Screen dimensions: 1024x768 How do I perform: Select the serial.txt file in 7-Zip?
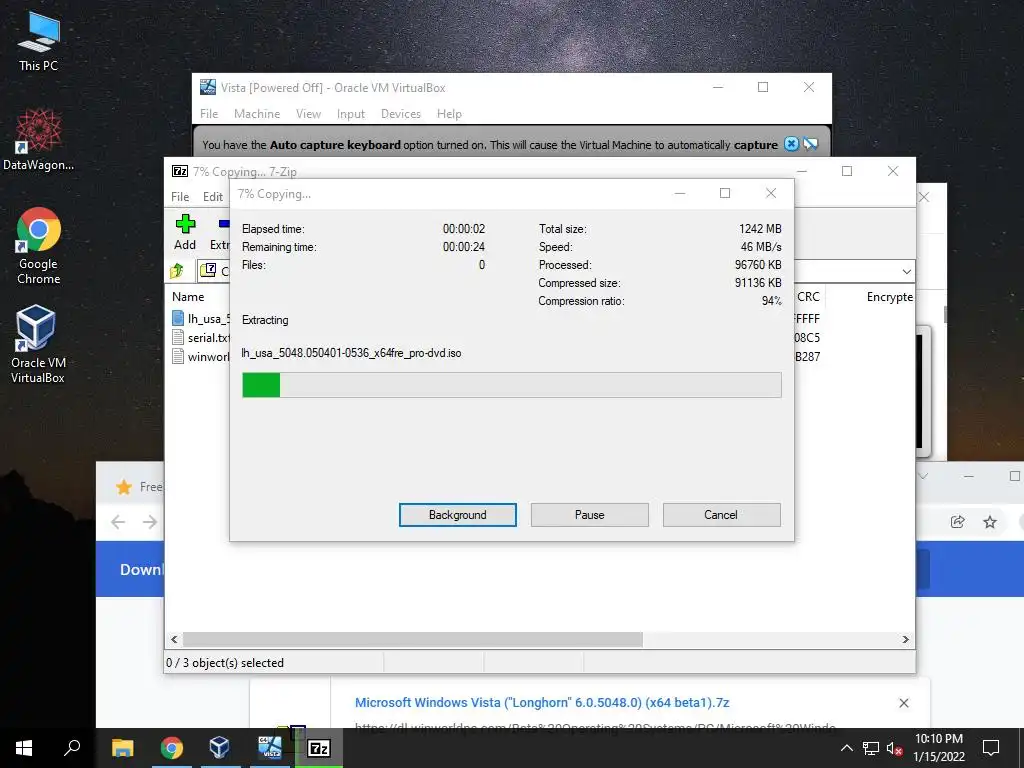[x=200, y=338]
